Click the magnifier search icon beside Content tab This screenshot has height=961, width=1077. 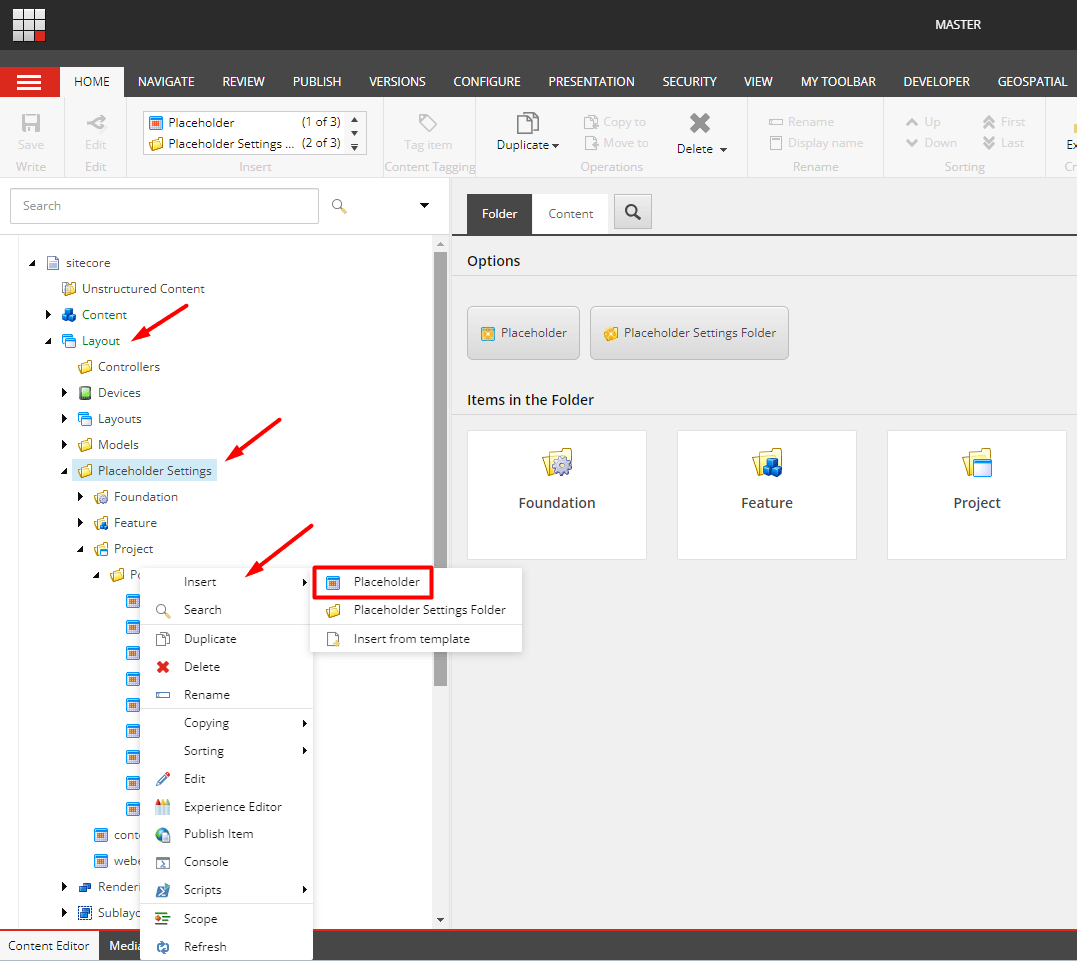[x=632, y=212]
